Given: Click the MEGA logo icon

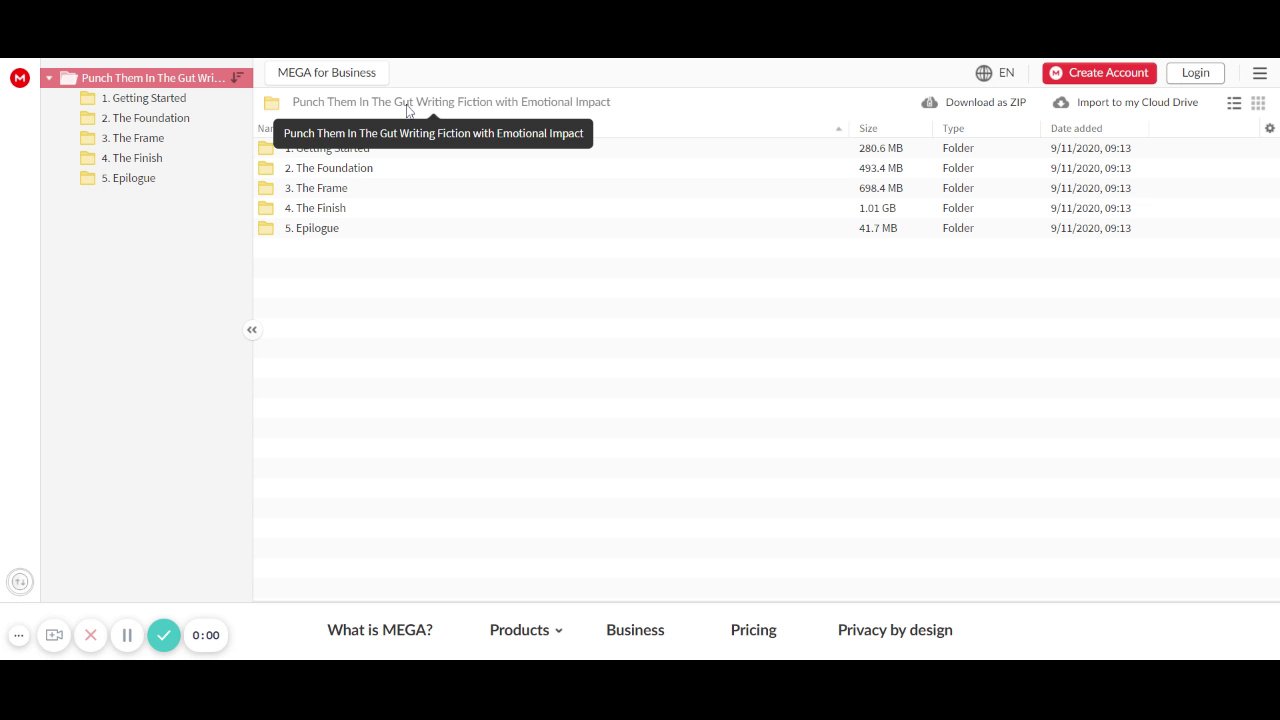Looking at the screenshot, I should click(20, 78).
